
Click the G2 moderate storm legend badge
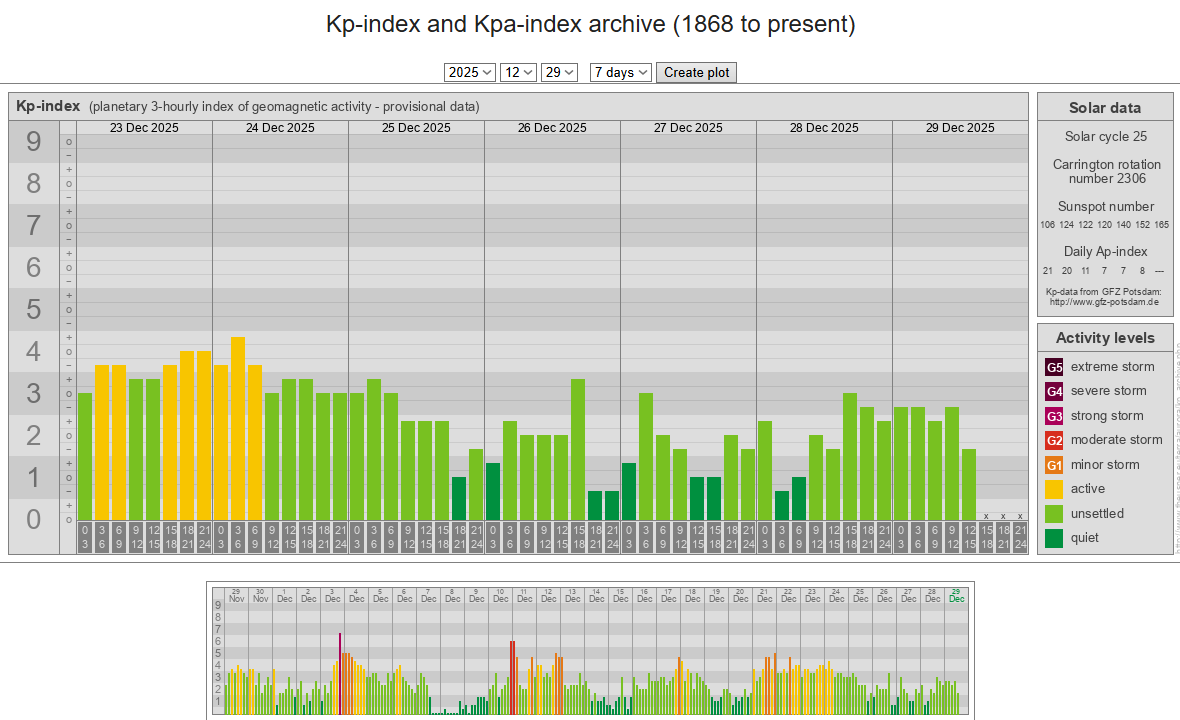1054,440
